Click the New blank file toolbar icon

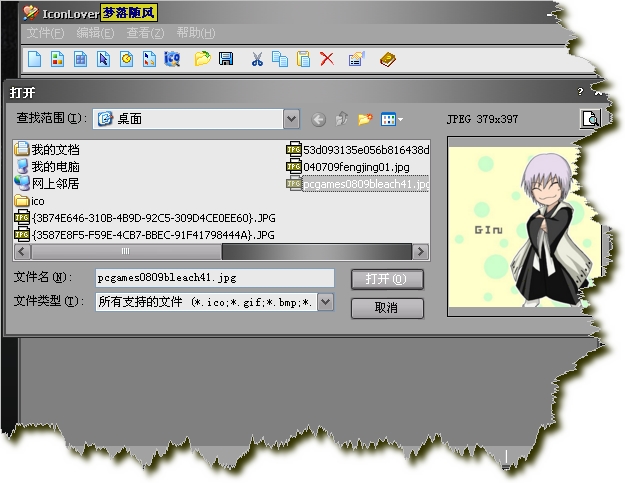35,59
